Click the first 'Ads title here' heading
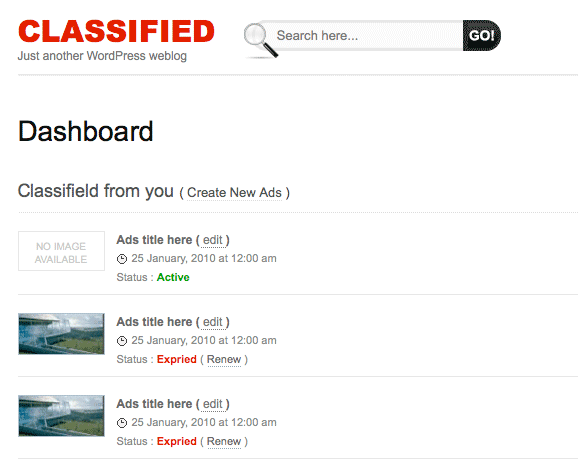Image resolution: width=578 pixels, height=461 pixels. pos(154,240)
